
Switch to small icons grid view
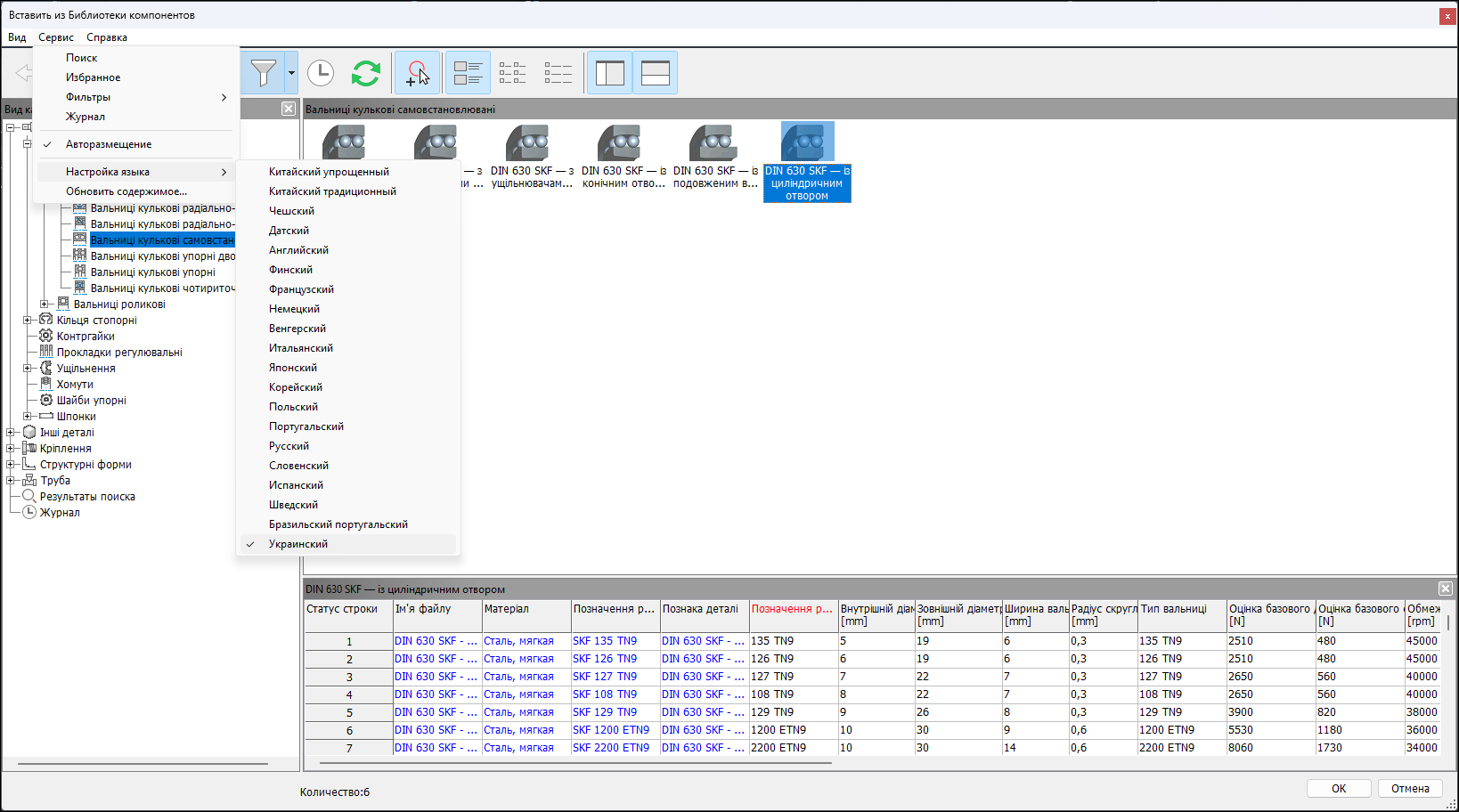click(x=512, y=73)
